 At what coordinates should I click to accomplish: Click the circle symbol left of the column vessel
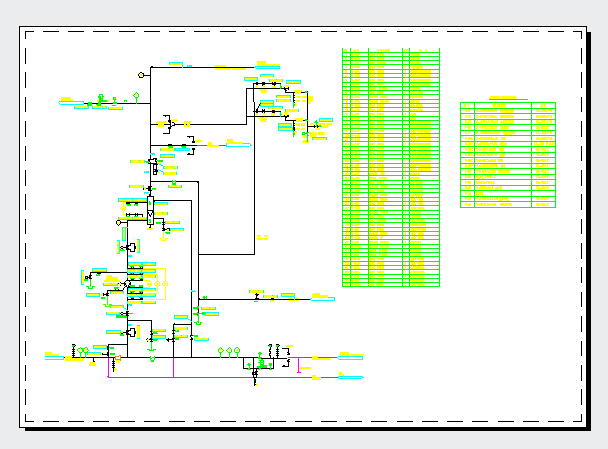[120, 222]
